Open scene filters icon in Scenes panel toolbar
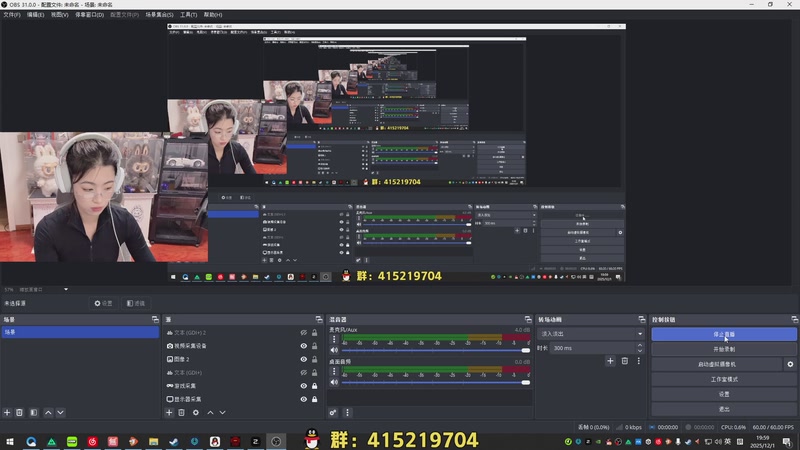The width and height of the screenshot is (800, 450). (34, 412)
